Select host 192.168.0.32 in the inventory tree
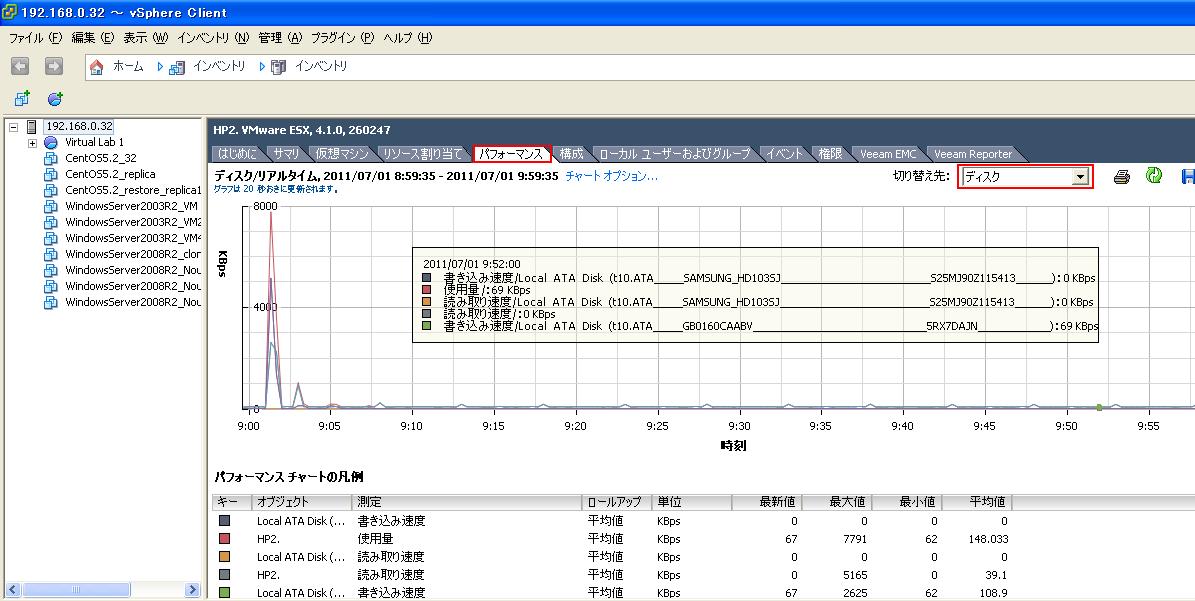The width and height of the screenshot is (1195, 601). [78, 126]
